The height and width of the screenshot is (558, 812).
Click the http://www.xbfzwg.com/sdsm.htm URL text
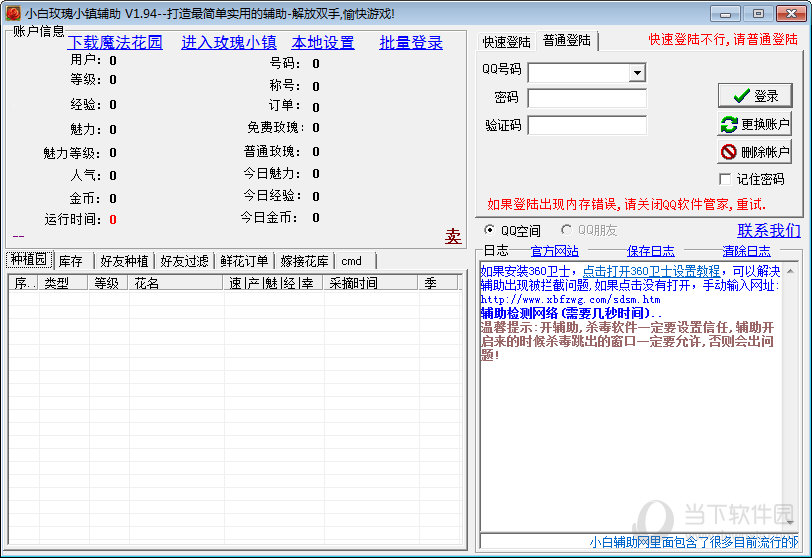click(x=570, y=299)
